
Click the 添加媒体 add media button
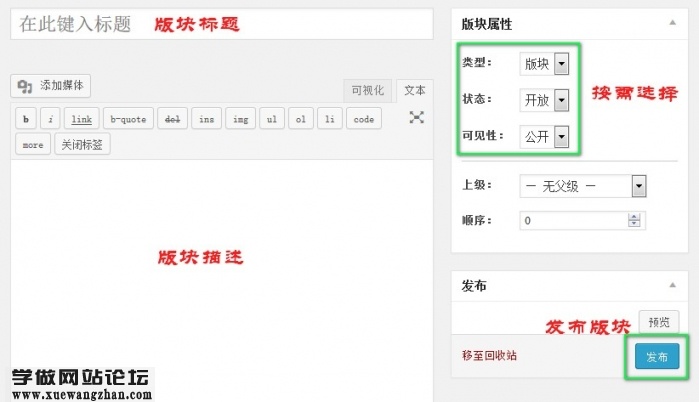click(x=50, y=86)
